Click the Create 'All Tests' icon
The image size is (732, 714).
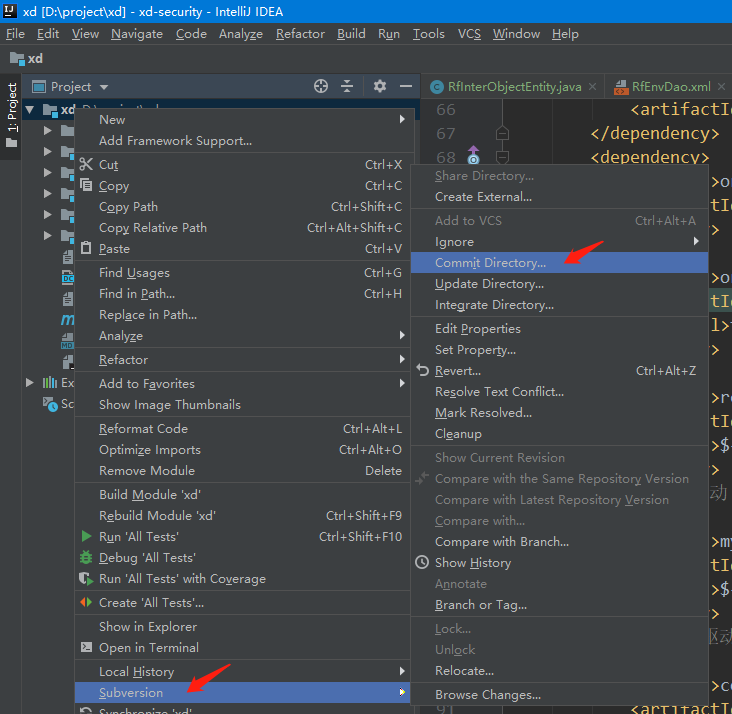tap(86, 602)
